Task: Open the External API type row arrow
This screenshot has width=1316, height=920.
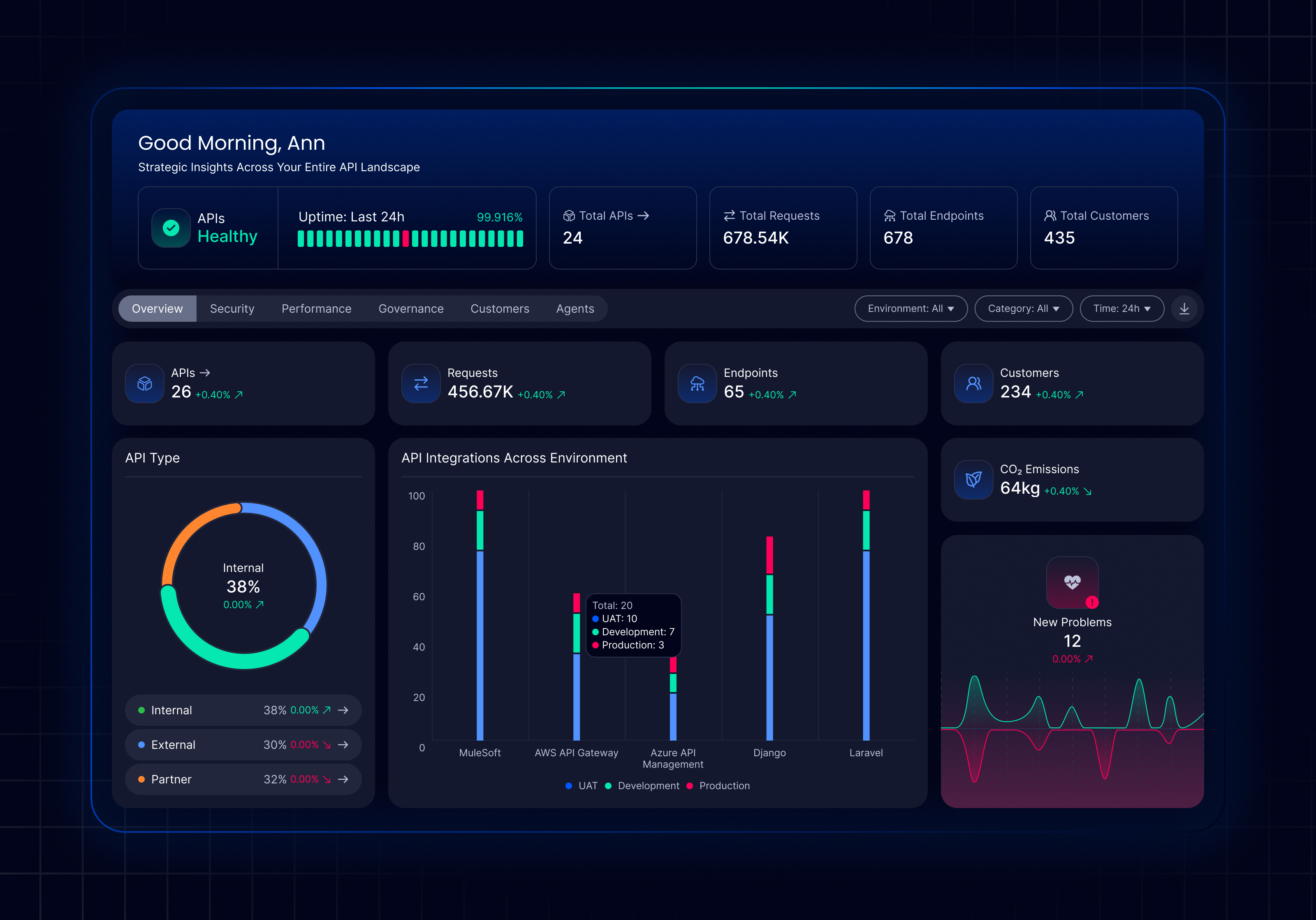Action: pyautogui.click(x=343, y=744)
